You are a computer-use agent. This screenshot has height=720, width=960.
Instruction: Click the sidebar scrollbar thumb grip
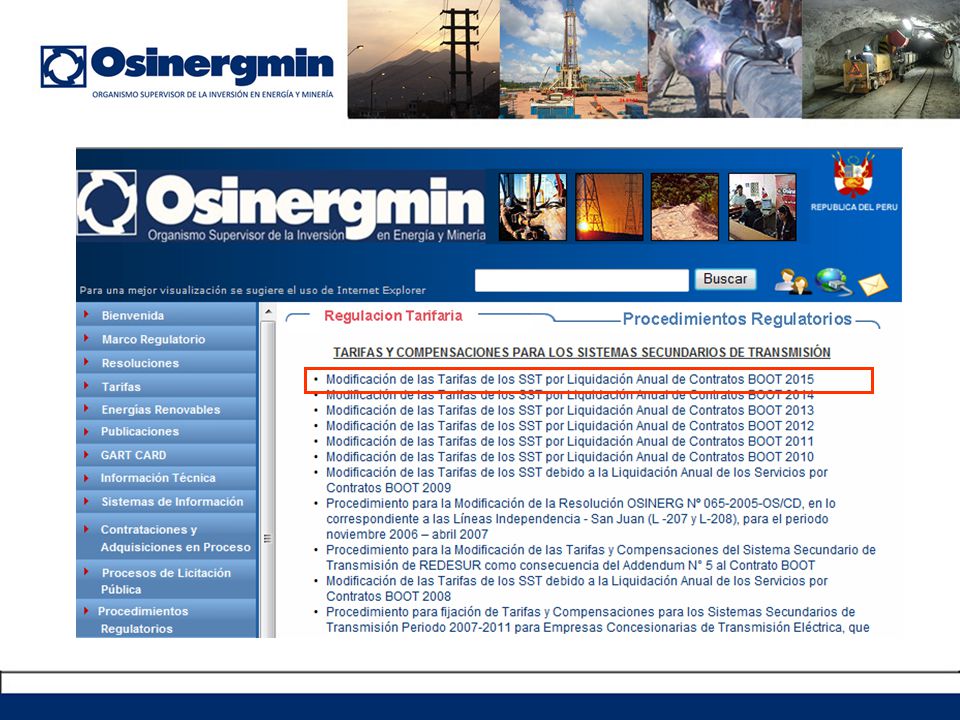[268, 539]
